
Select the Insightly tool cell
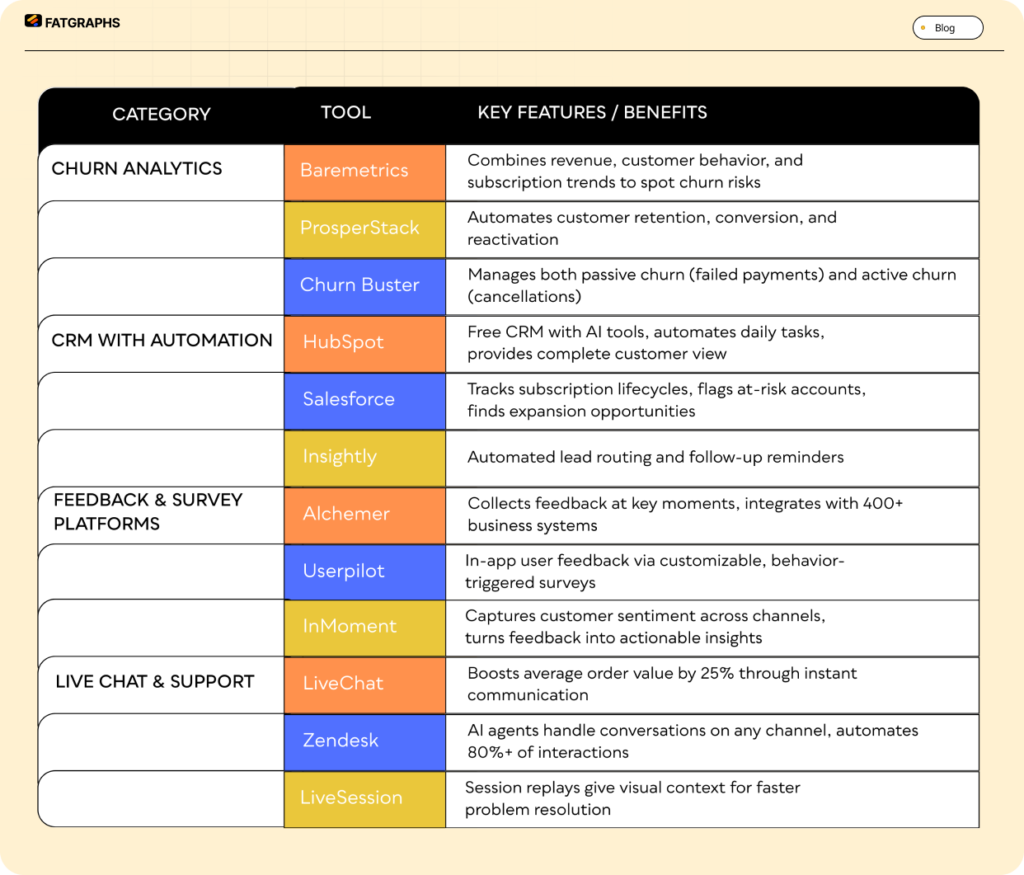point(364,457)
